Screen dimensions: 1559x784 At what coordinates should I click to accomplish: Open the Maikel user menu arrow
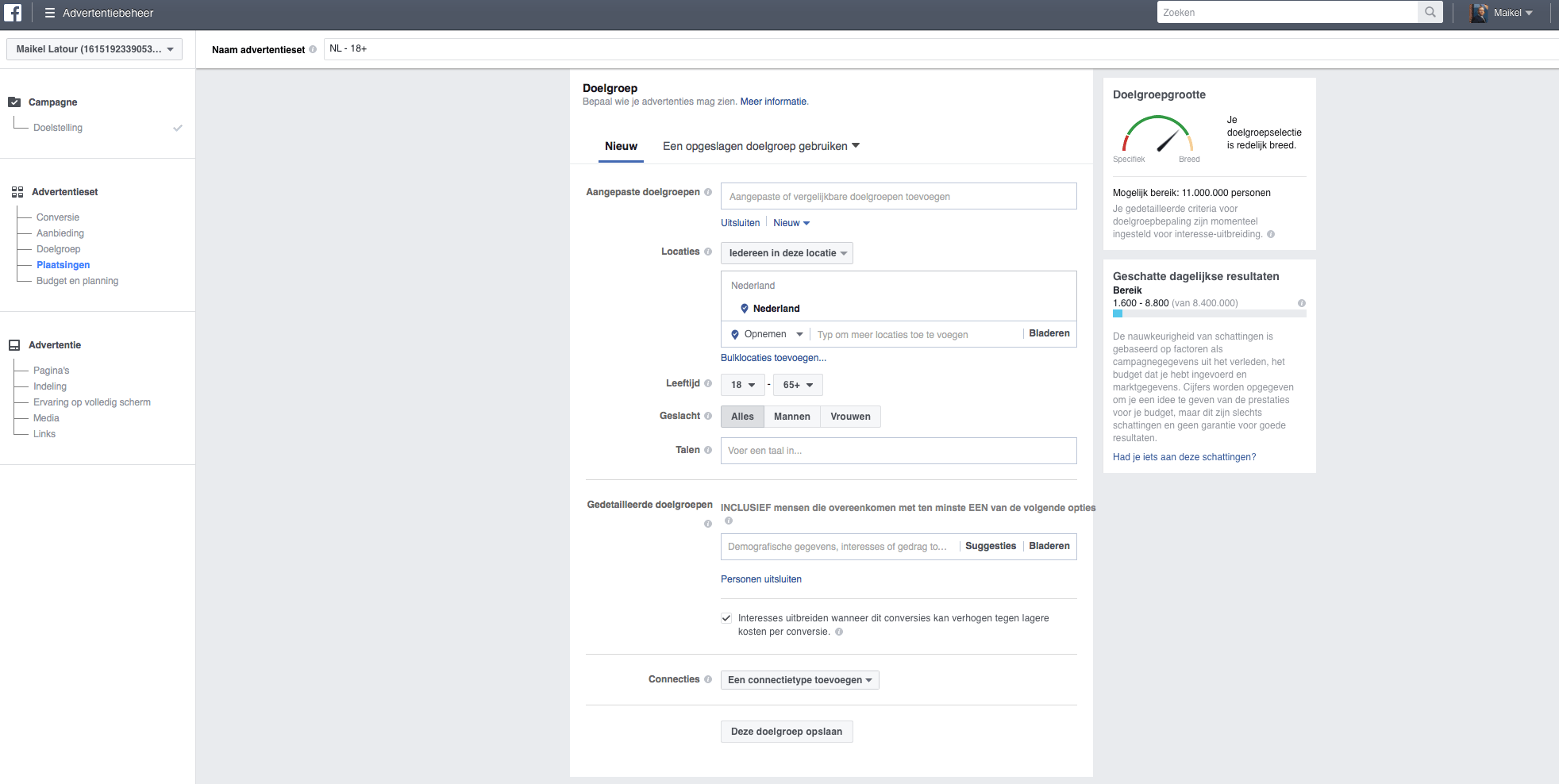(x=1529, y=13)
